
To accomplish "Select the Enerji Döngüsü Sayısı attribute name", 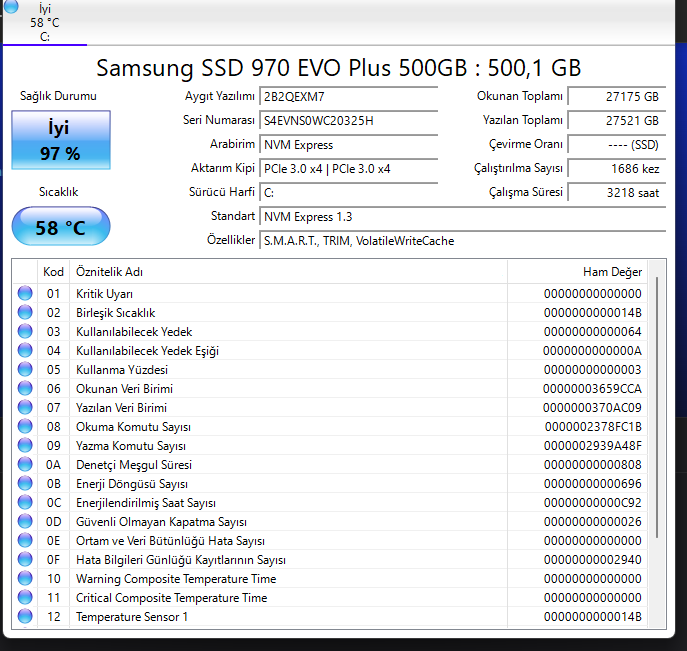I will coord(132,484).
